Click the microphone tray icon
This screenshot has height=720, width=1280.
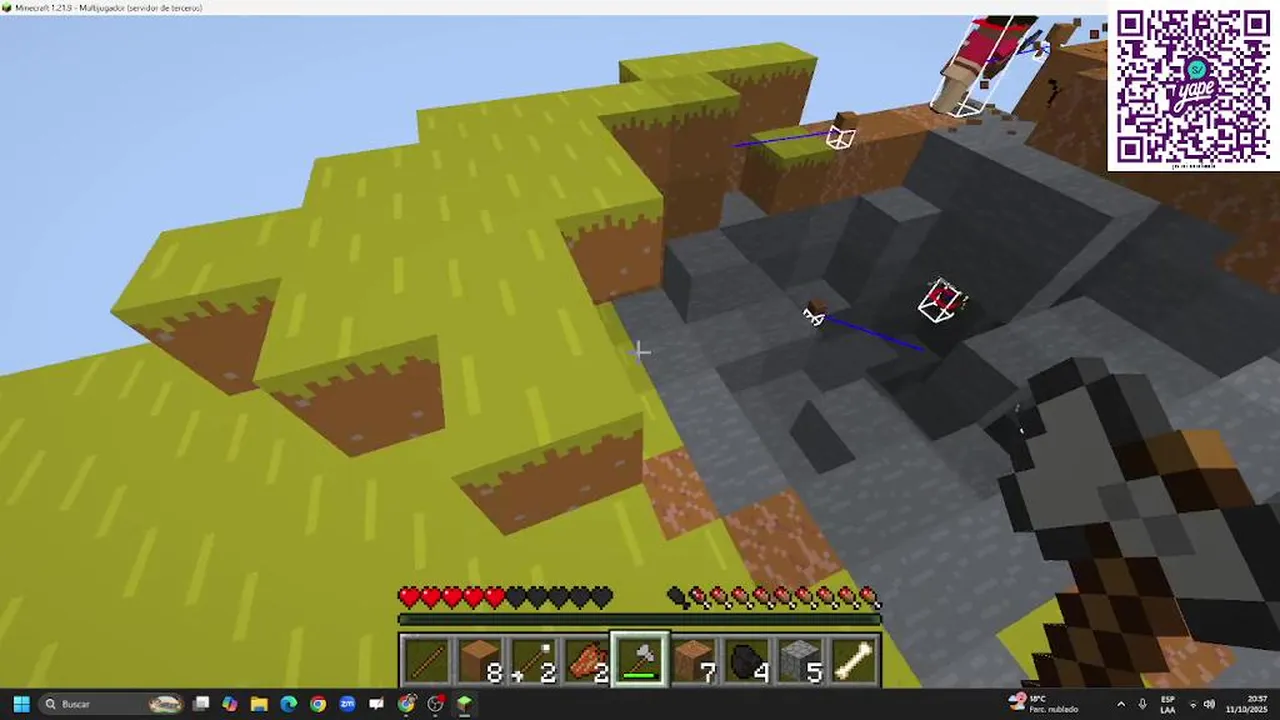click(1142, 704)
